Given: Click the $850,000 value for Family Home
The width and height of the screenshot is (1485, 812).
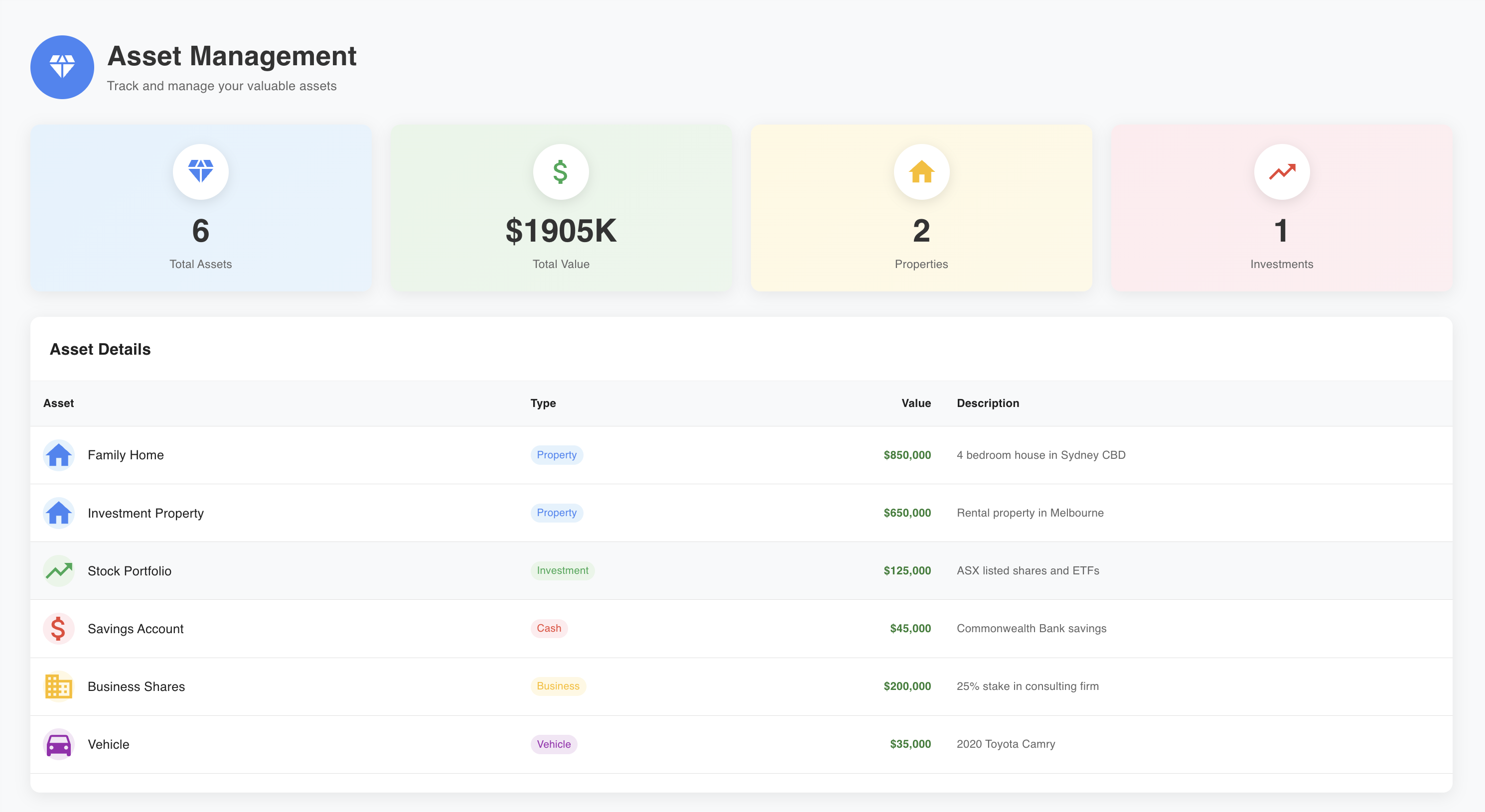Looking at the screenshot, I should coord(906,455).
